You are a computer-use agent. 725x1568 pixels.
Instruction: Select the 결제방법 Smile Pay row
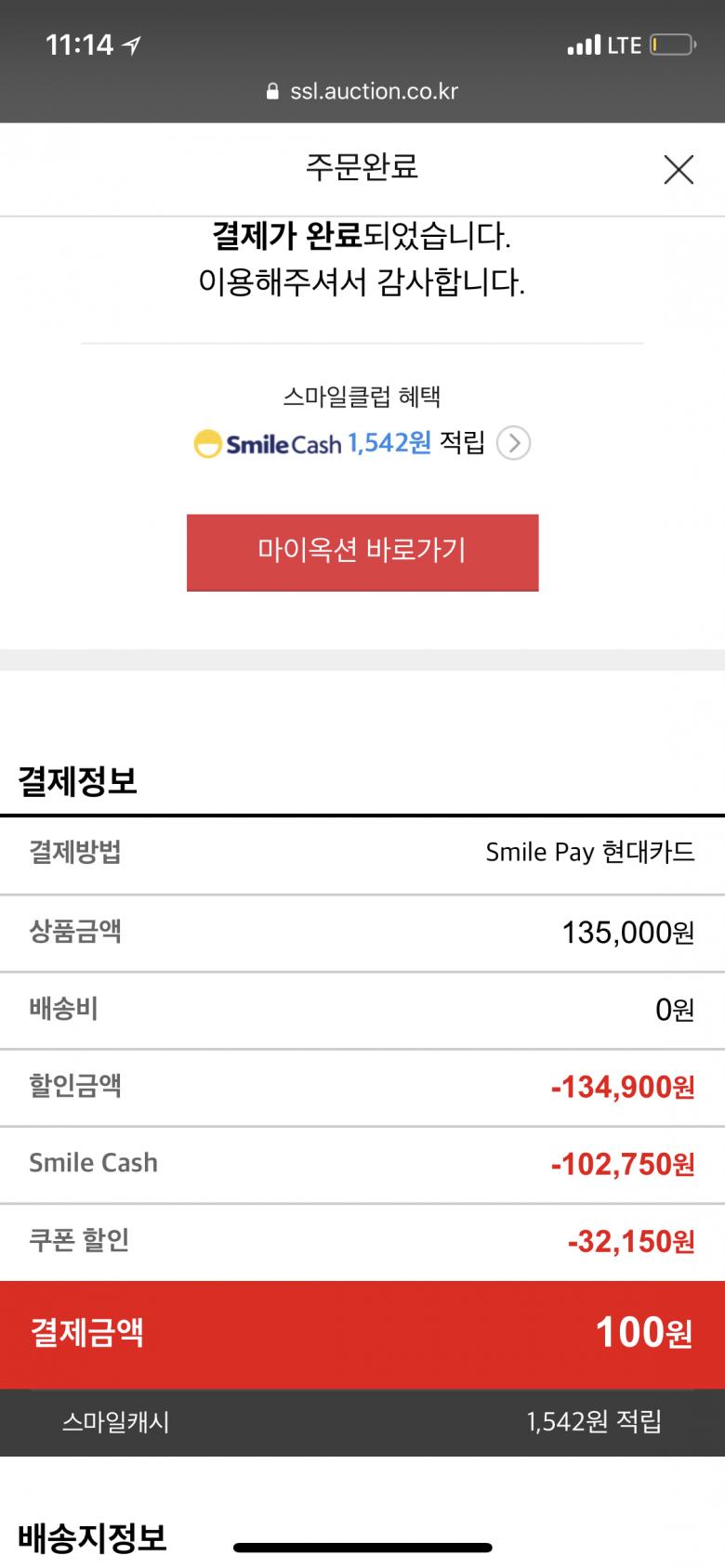[362, 853]
